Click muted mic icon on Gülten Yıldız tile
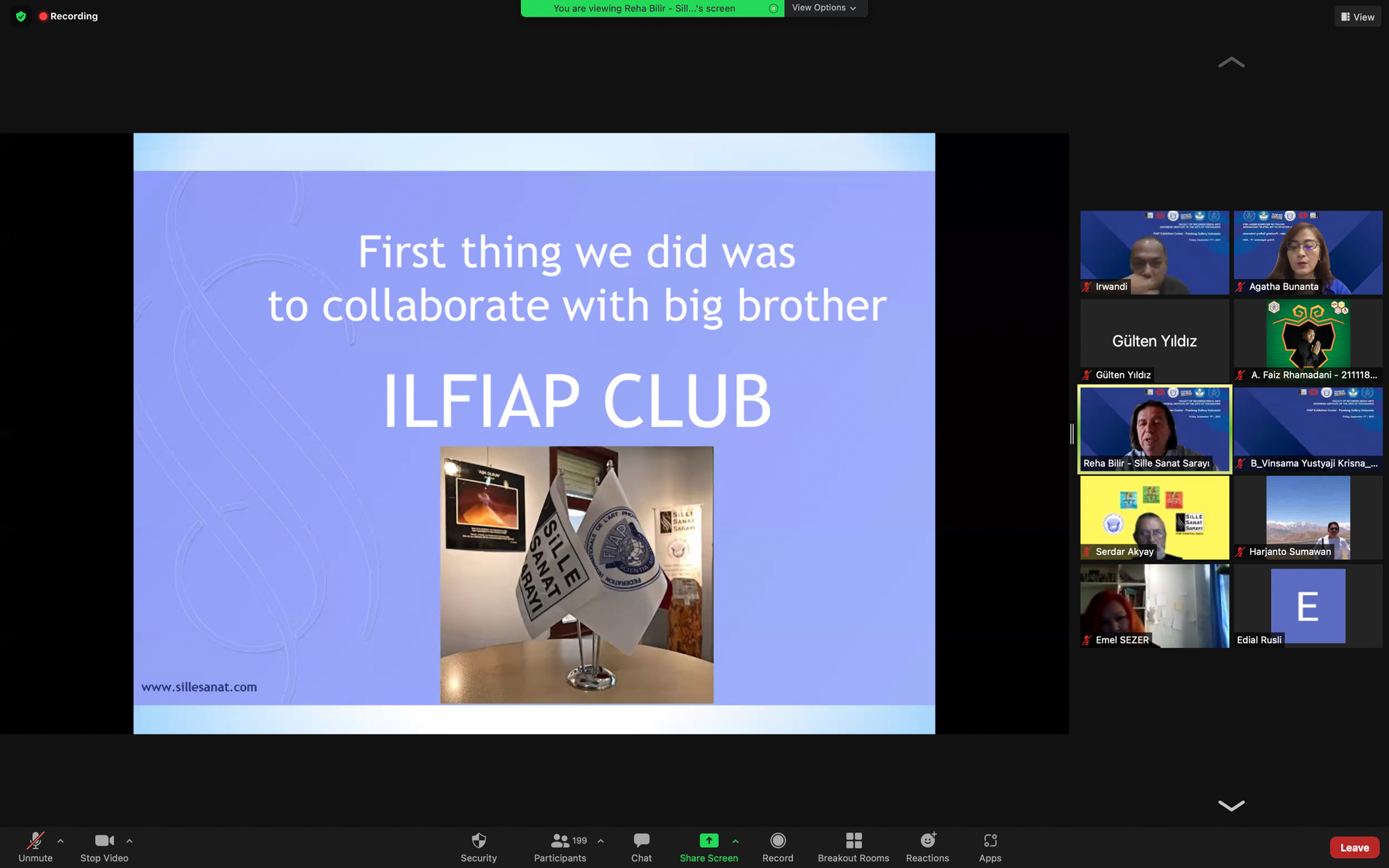Screen dimensions: 1389x868 coord(1088,375)
